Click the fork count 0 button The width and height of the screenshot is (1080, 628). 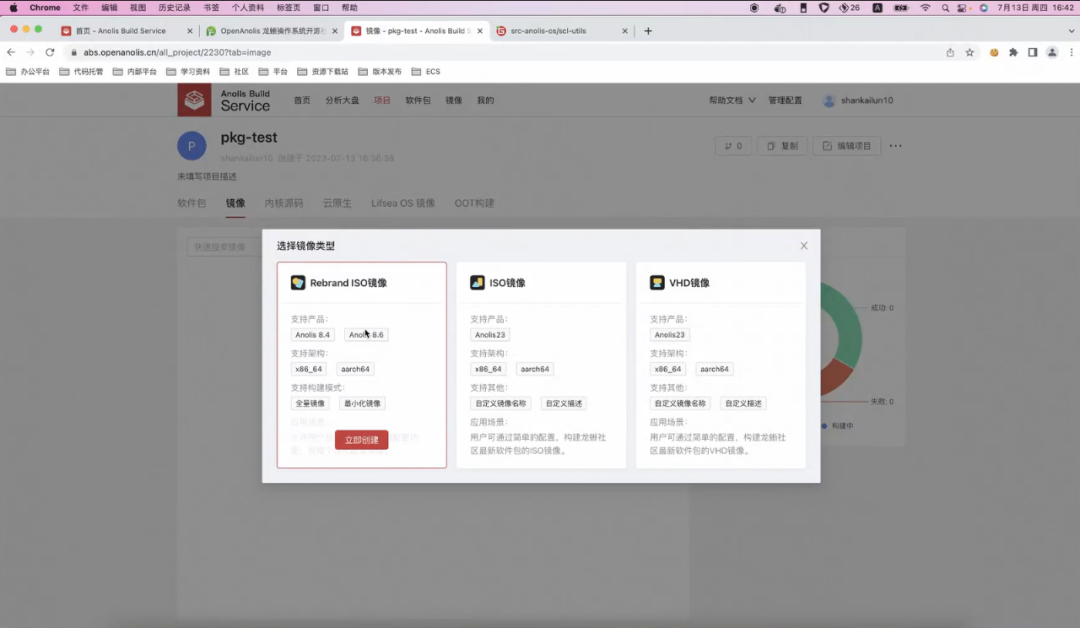click(x=734, y=146)
